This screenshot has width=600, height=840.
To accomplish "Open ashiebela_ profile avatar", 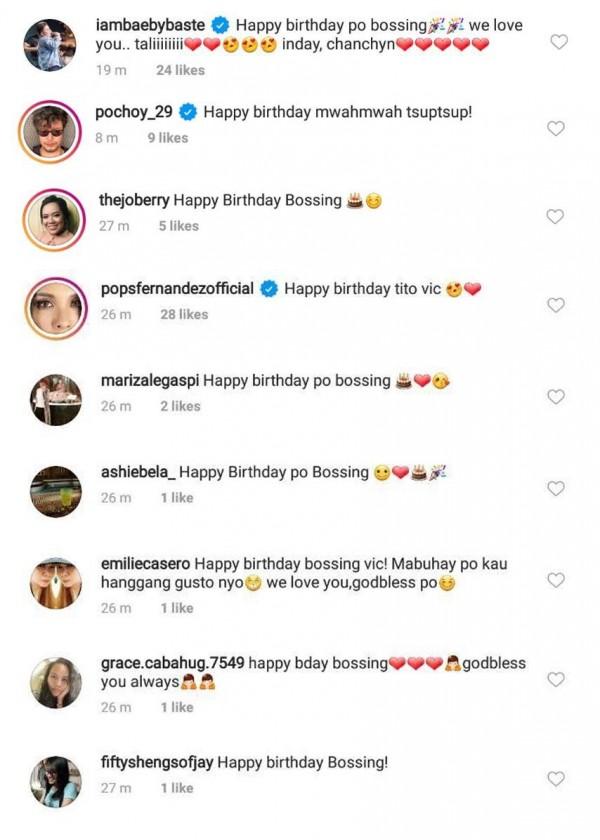I will tap(55, 489).
